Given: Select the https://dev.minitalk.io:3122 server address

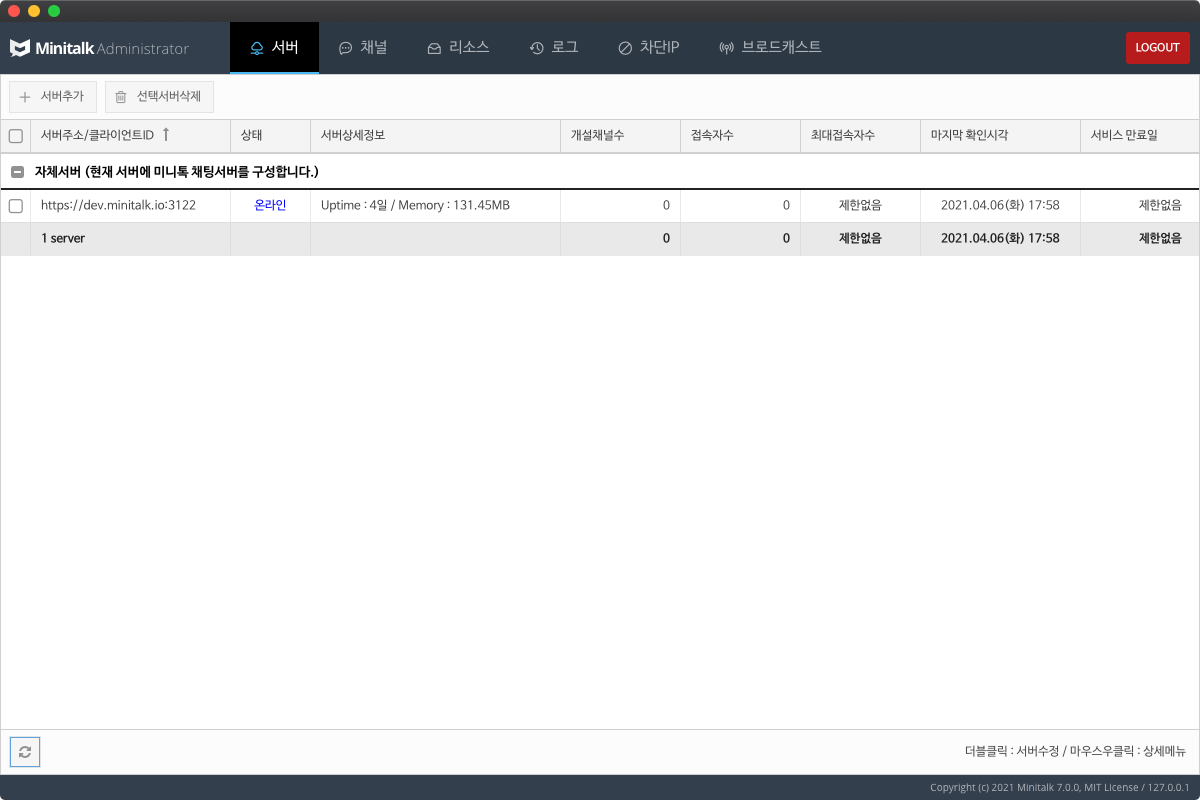Looking at the screenshot, I should (118, 205).
